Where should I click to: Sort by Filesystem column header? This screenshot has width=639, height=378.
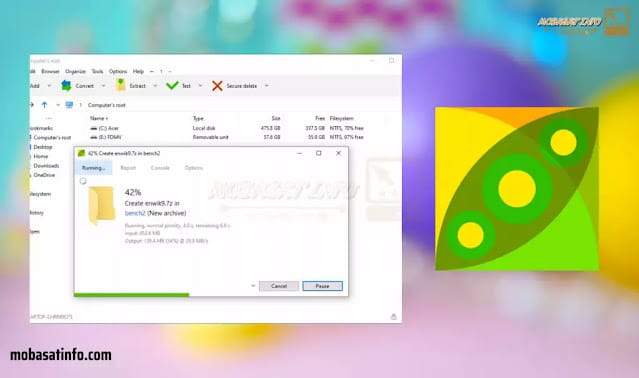(342, 118)
